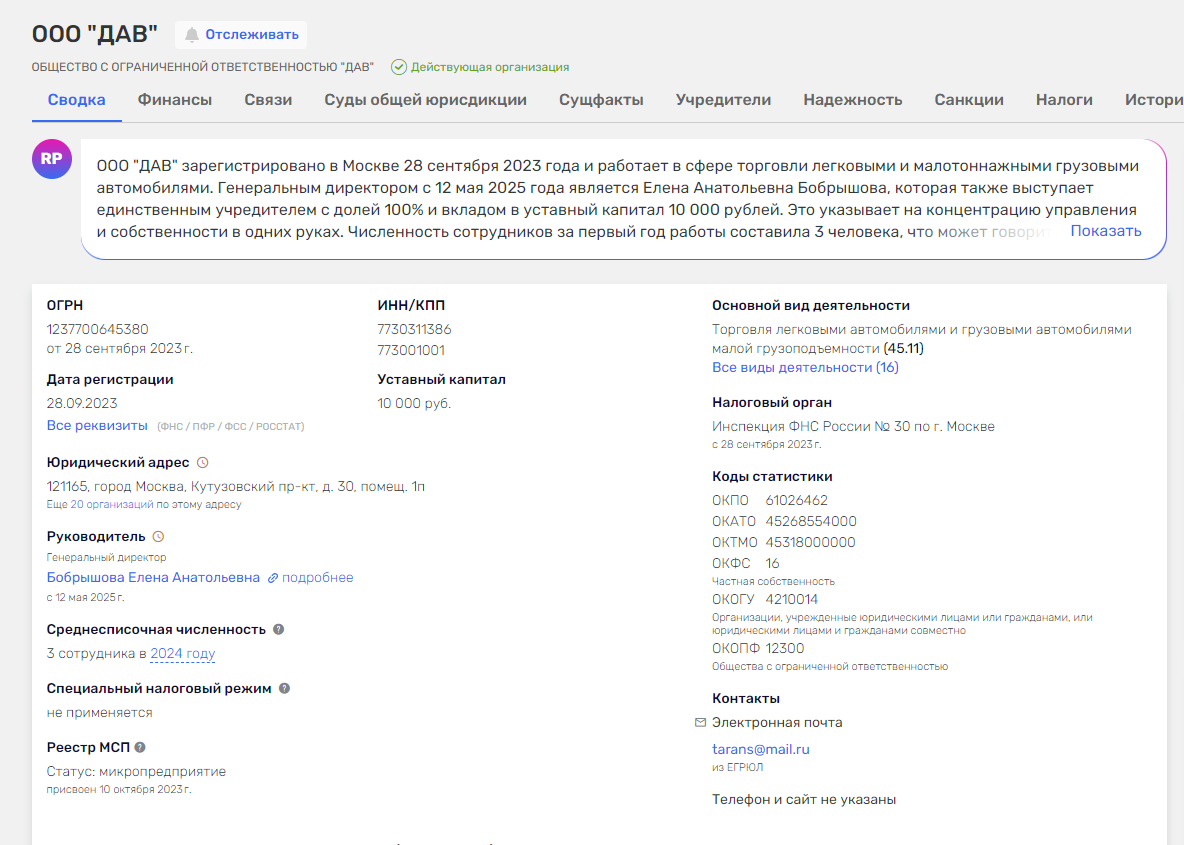Click the chain link icon before подробнее
Viewport: 1184px width, 845px height.
point(273,578)
